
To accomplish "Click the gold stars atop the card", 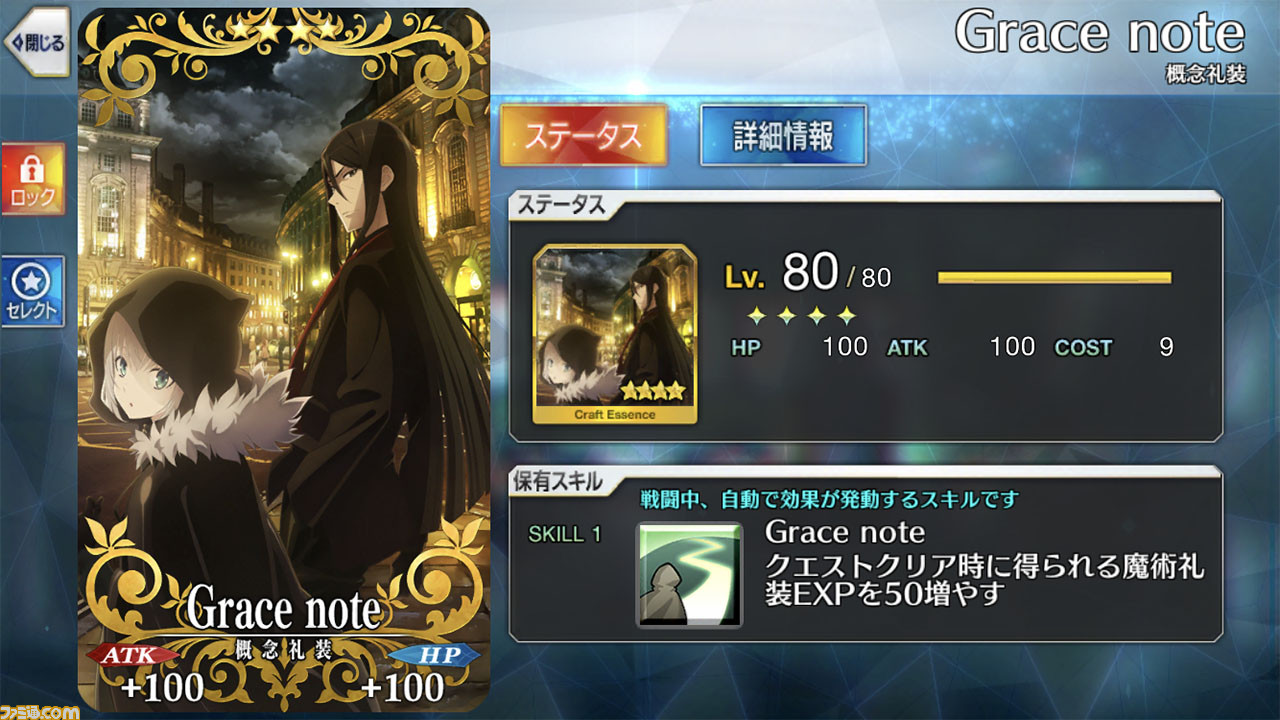I will 284,30.
